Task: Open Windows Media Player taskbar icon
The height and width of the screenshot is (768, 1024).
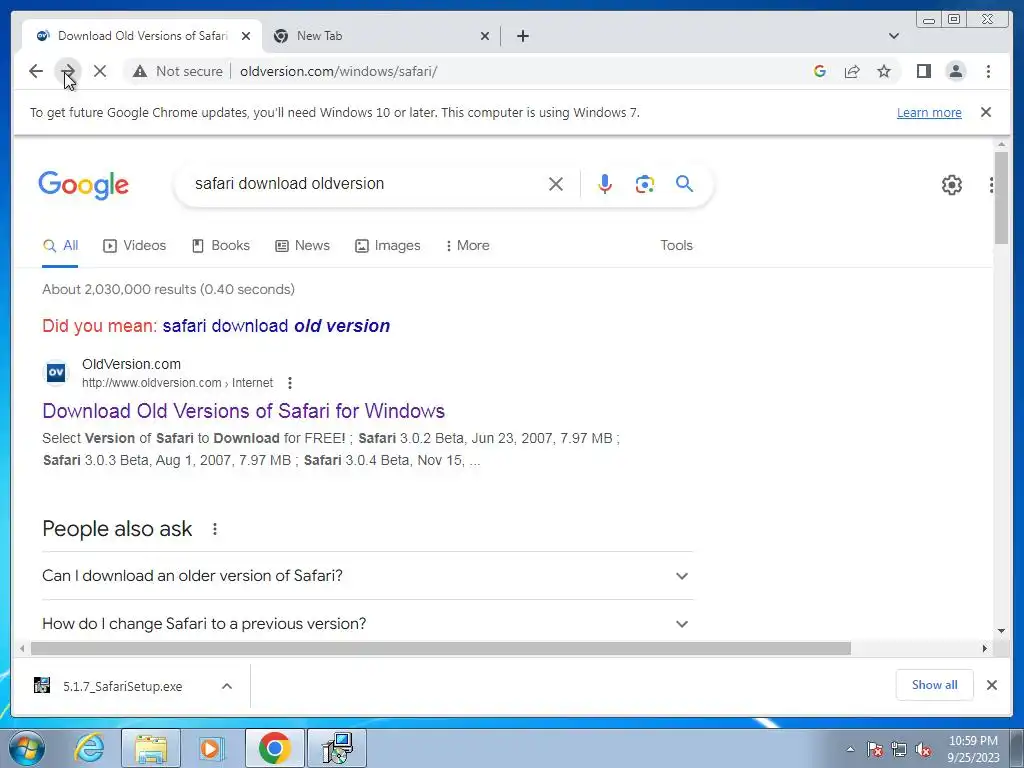Action: click(x=212, y=748)
